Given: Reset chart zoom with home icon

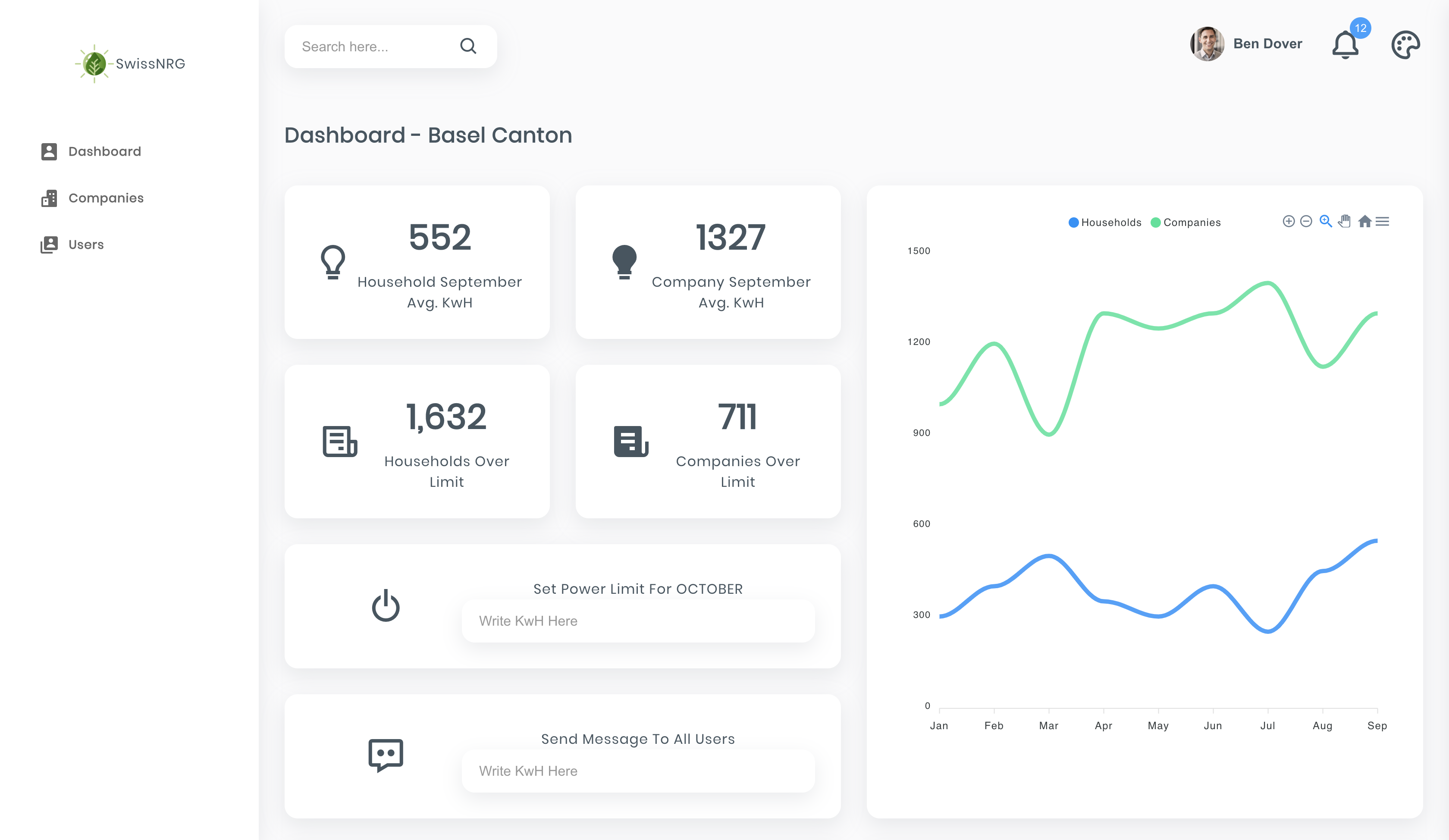Looking at the screenshot, I should [1364, 221].
